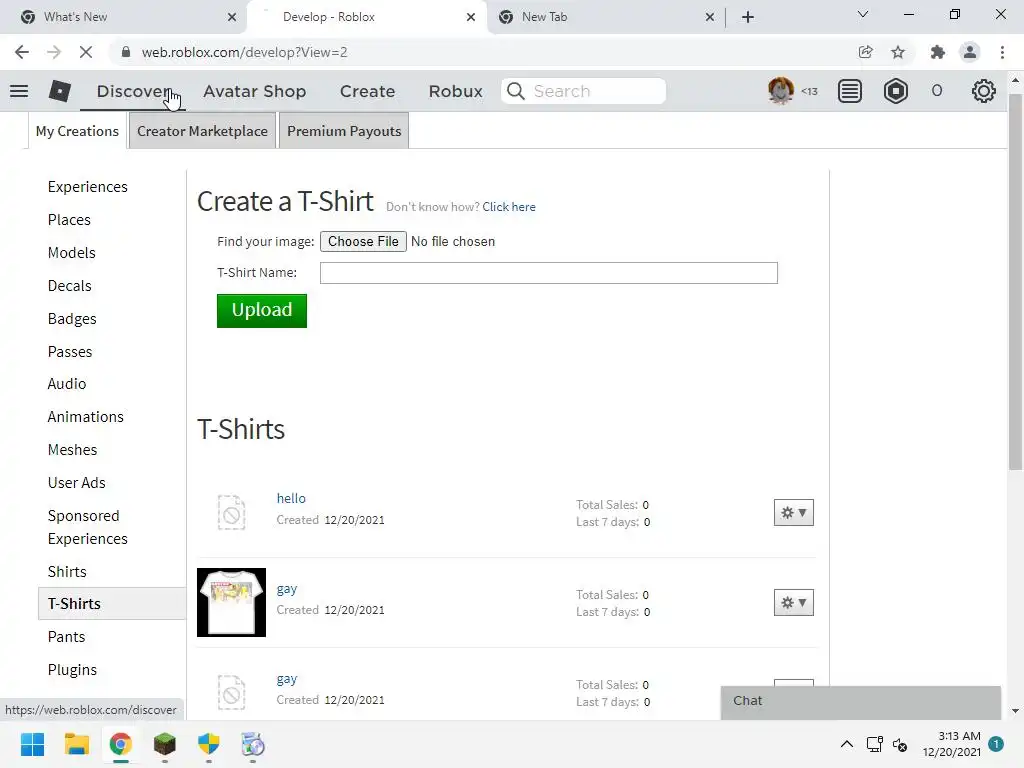Open Windows Start menu
This screenshot has width=1024, height=768.
[32, 744]
